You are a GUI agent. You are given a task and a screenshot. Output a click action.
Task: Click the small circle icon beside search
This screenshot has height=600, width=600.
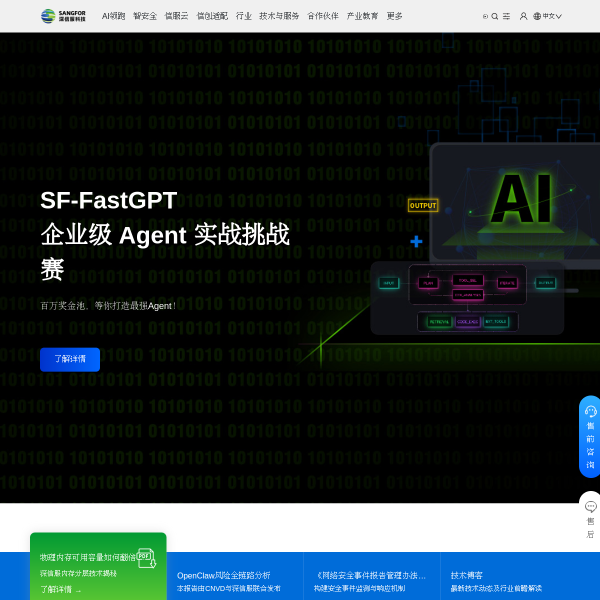pyautogui.click(x=485, y=16)
